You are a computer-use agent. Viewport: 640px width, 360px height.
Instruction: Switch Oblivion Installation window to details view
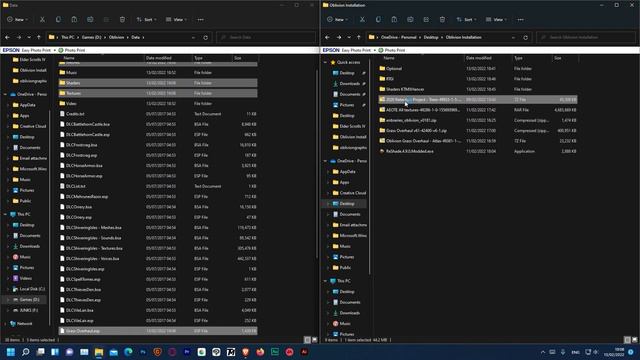click(x=627, y=340)
